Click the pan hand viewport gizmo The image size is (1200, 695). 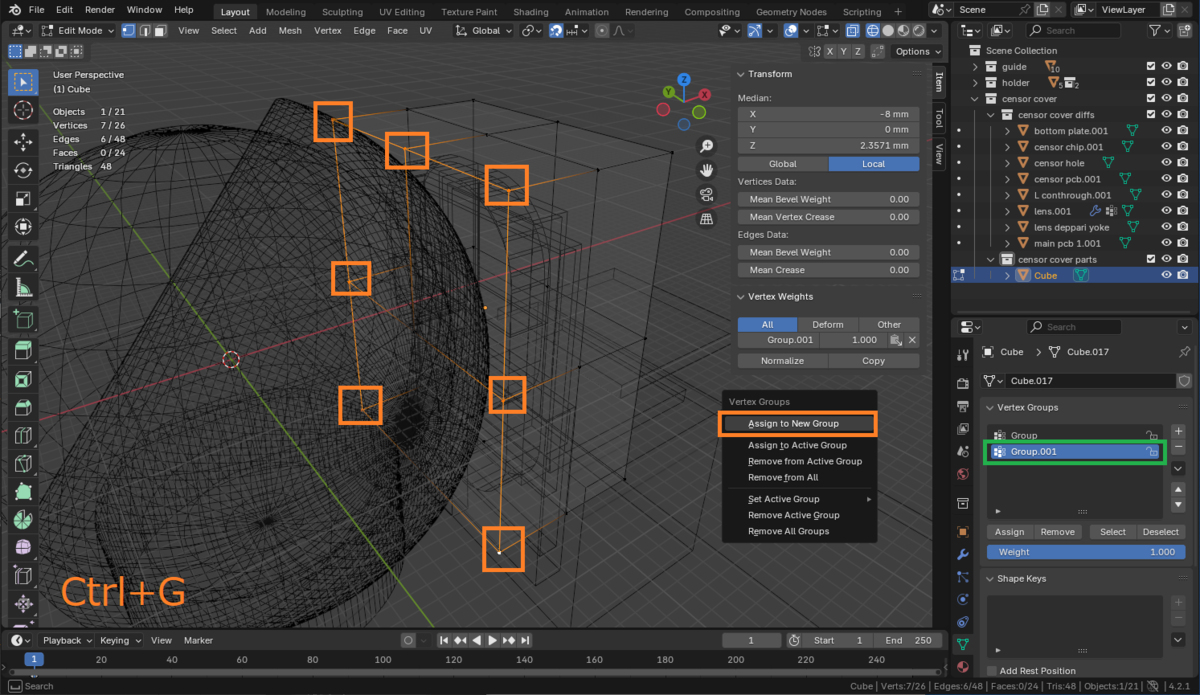click(707, 170)
